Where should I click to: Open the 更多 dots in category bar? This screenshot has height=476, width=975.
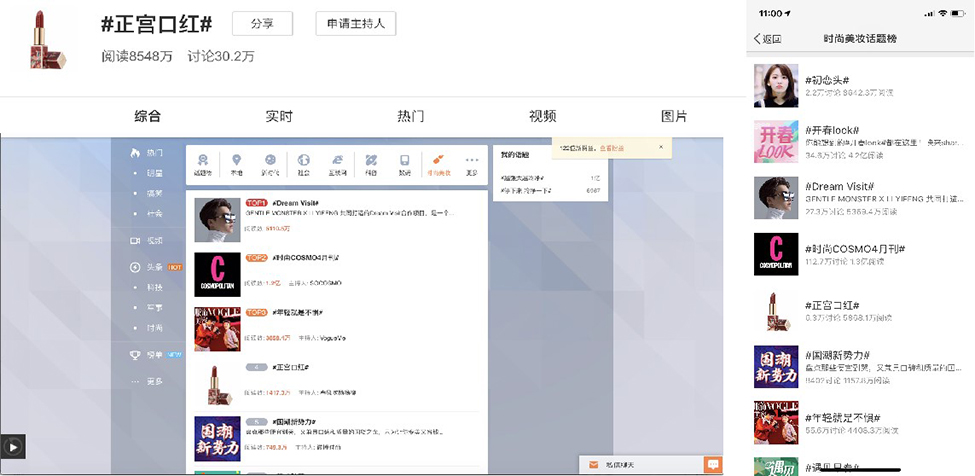(472, 160)
